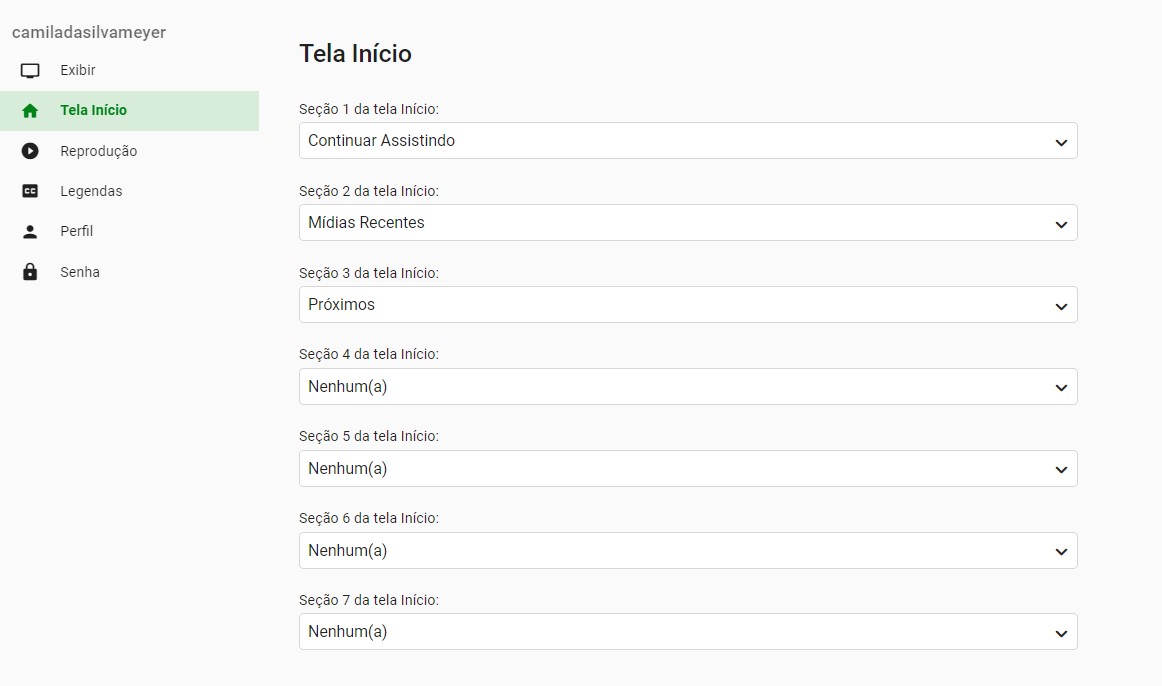Open the Senha settings

80,272
